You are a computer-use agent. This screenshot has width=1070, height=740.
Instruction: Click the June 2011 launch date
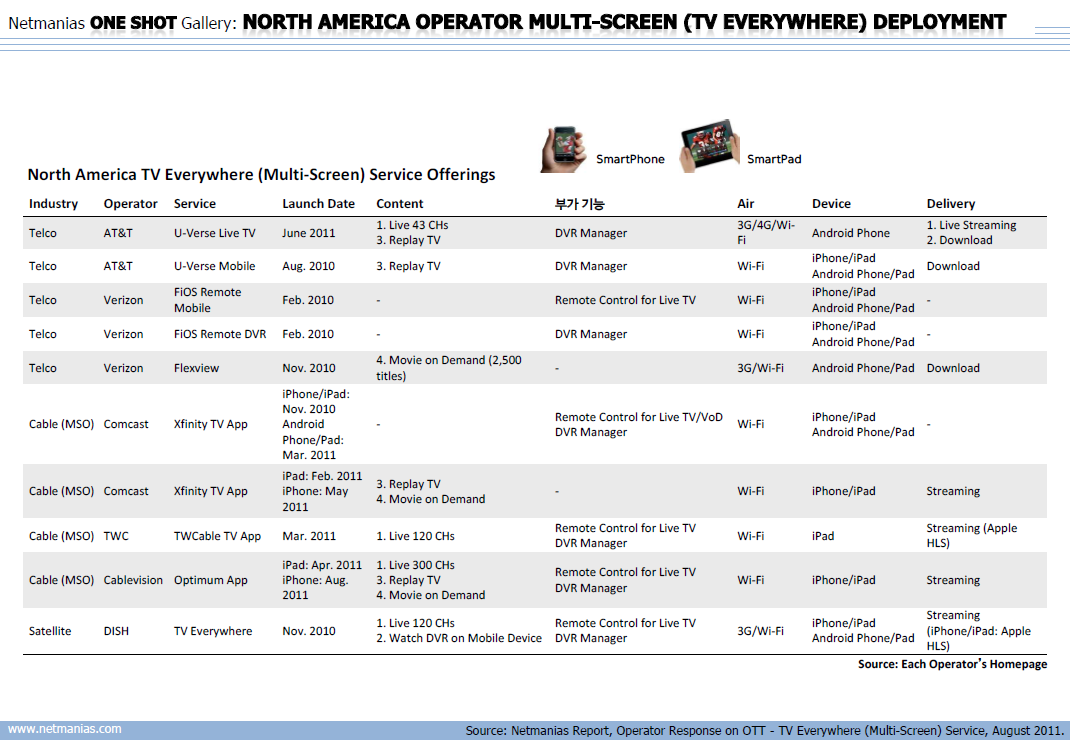[308, 233]
